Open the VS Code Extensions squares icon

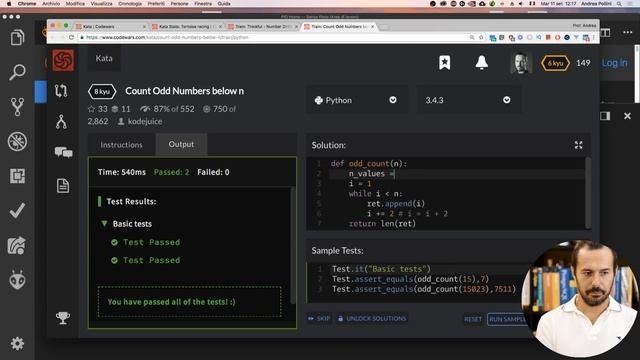click(17, 176)
